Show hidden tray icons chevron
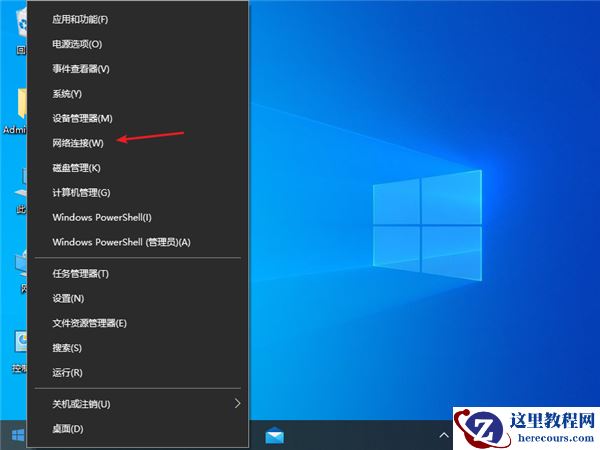600x450 pixels. (x=444, y=435)
